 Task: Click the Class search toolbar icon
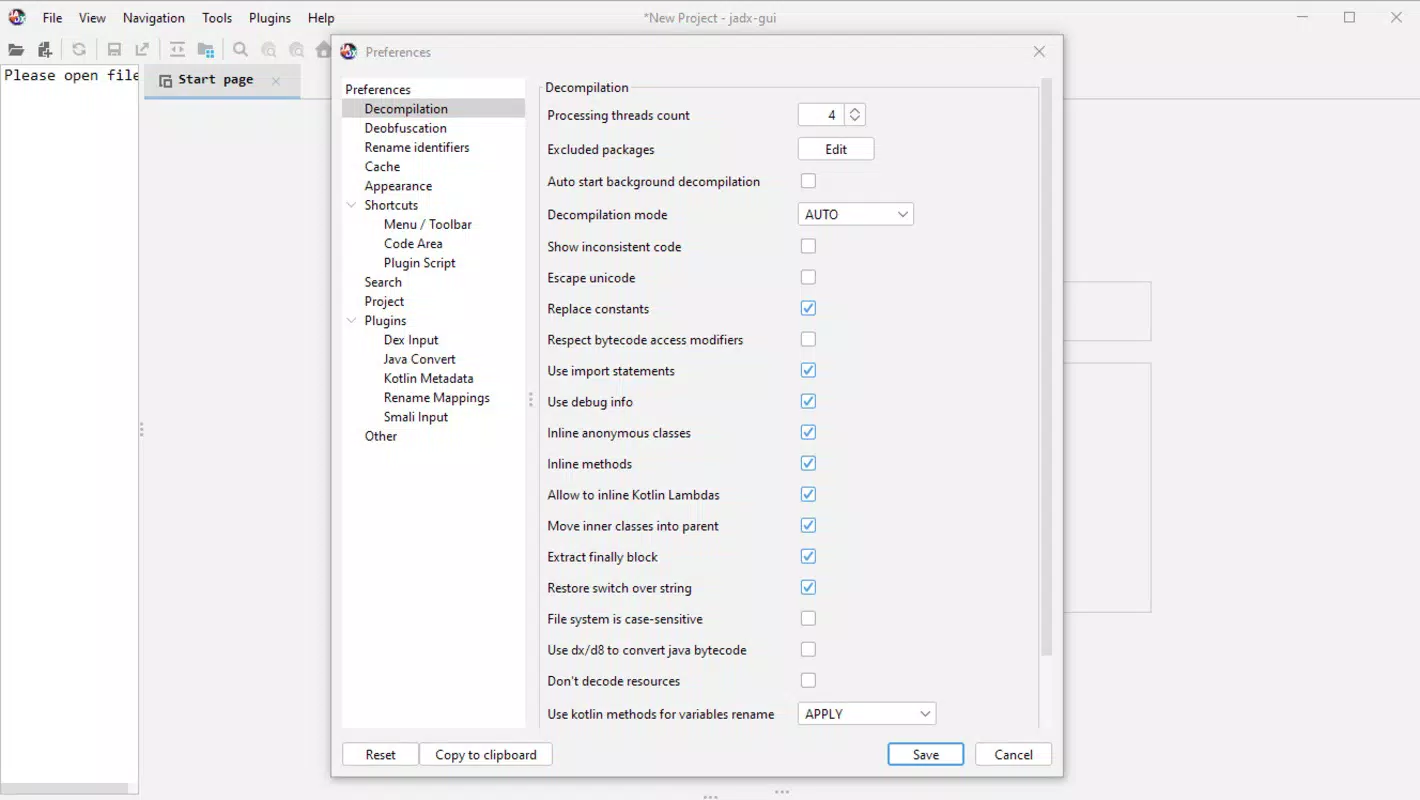pos(269,50)
